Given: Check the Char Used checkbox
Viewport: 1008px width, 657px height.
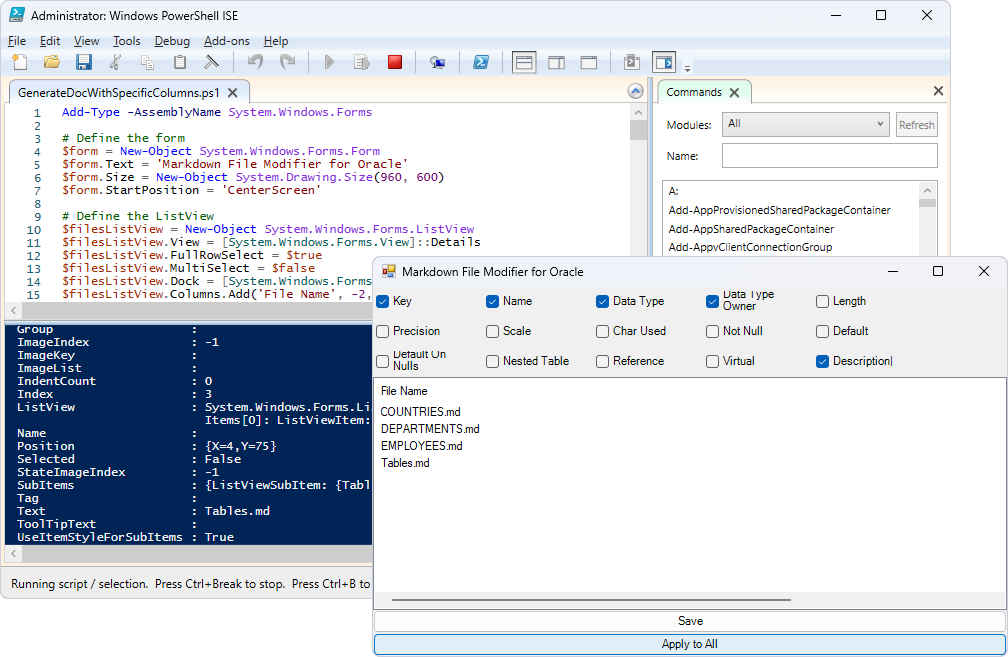Looking at the screenshot, I should pyautogui.click(x=602, y=332).
